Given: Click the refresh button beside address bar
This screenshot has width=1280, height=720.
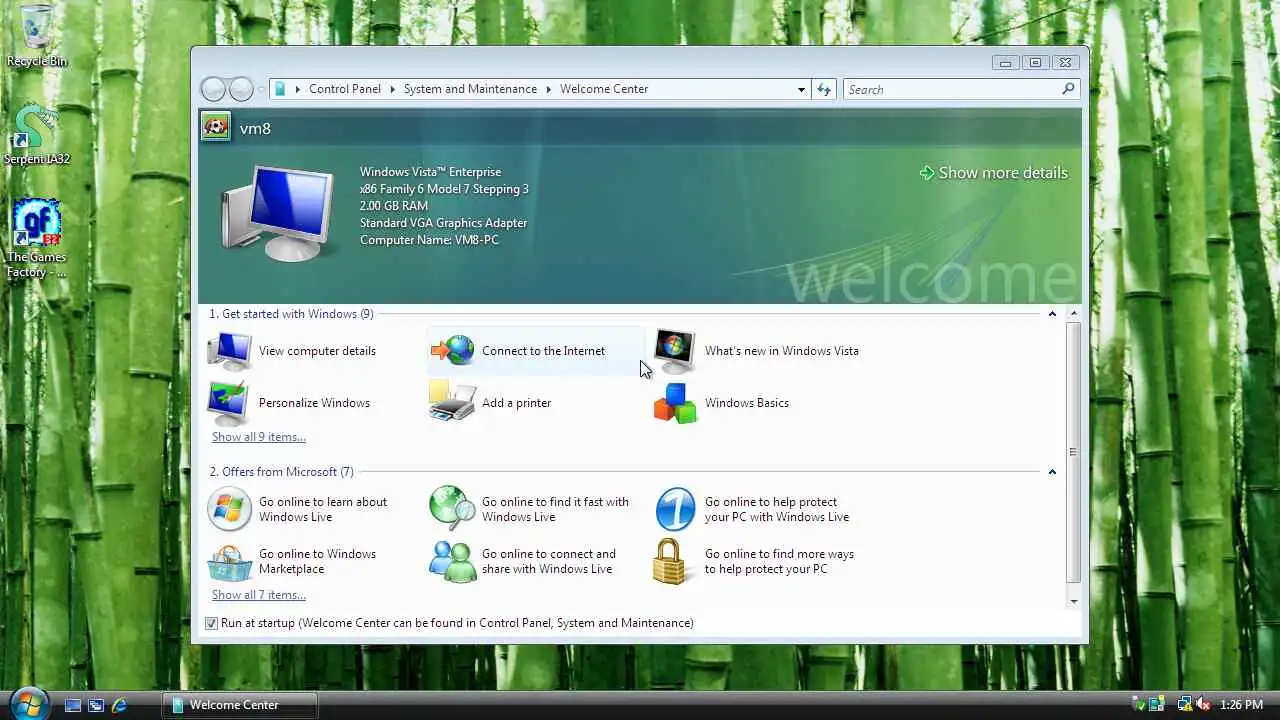Looking at the screenshot, I should (x=824, y=89).
